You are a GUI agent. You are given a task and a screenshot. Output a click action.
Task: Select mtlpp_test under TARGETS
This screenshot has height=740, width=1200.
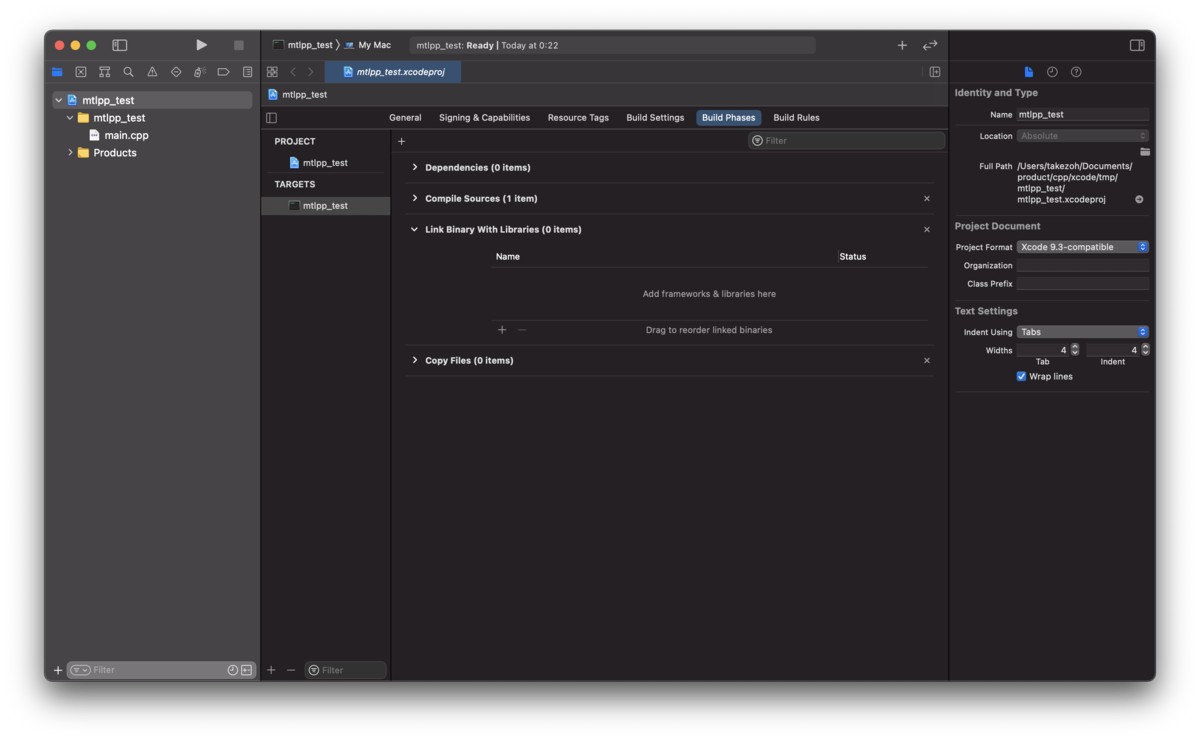click(x=325, y=206)
